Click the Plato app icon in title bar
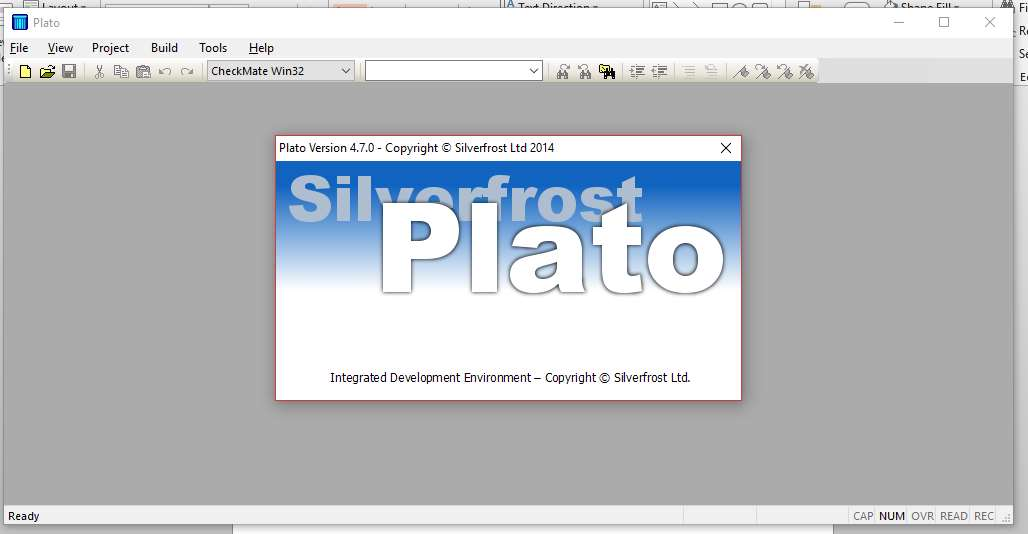 [20, 22]
